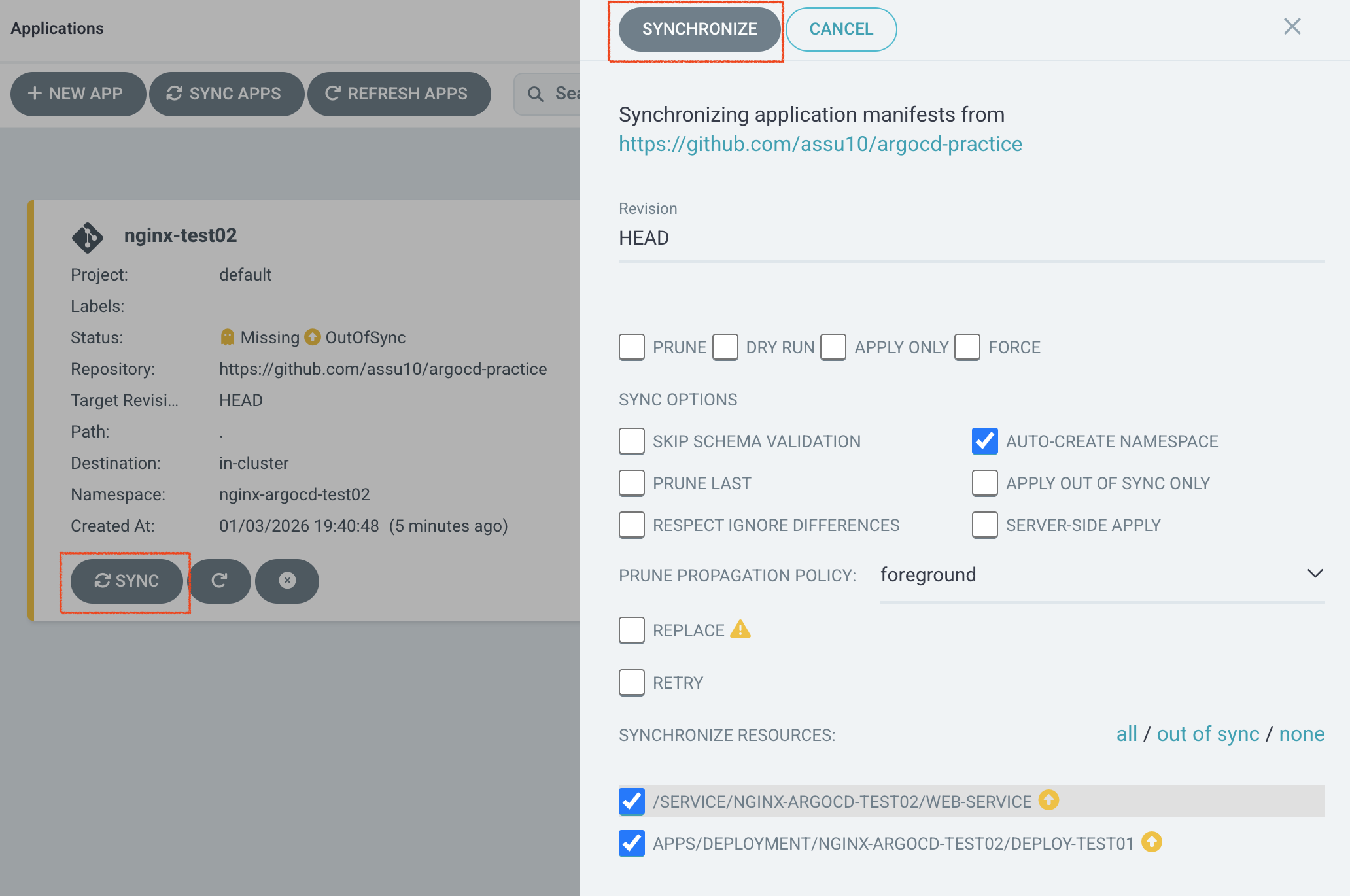1350x896 pixels.
Task: Click the Revision HEAD input field
Action: pyautogui.click(x=971, y=238)
